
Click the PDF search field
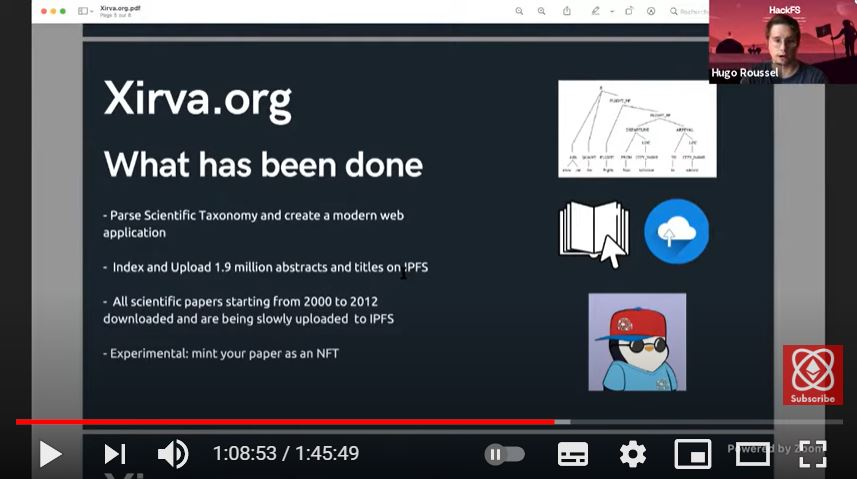pyautogui.click(x=689, y=11)
